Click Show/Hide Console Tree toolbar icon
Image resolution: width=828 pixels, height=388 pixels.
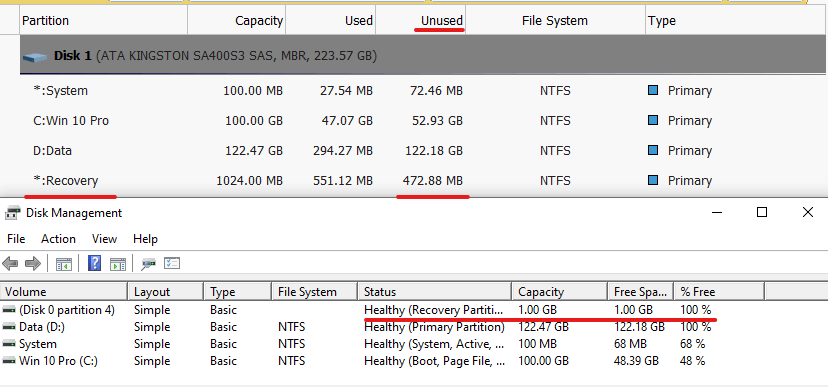coord(64,263)
